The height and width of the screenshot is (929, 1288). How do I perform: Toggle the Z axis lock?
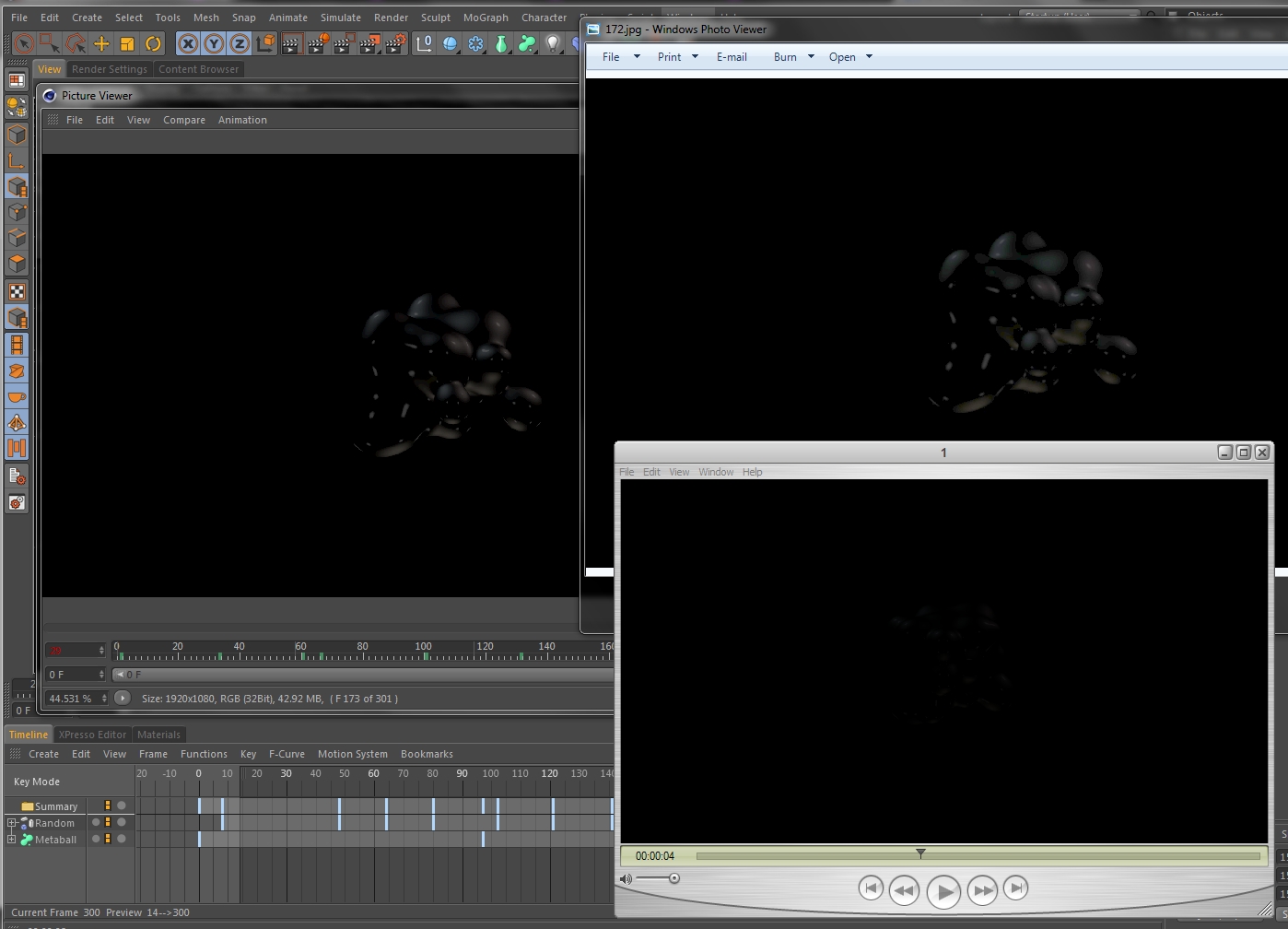coord(240,43)
